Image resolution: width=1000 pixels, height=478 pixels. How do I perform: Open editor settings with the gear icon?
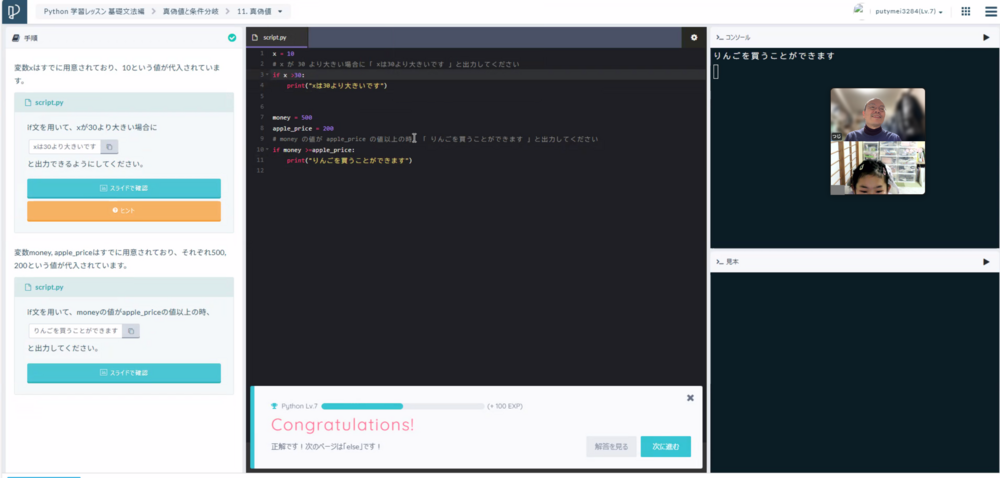(694, 37)
